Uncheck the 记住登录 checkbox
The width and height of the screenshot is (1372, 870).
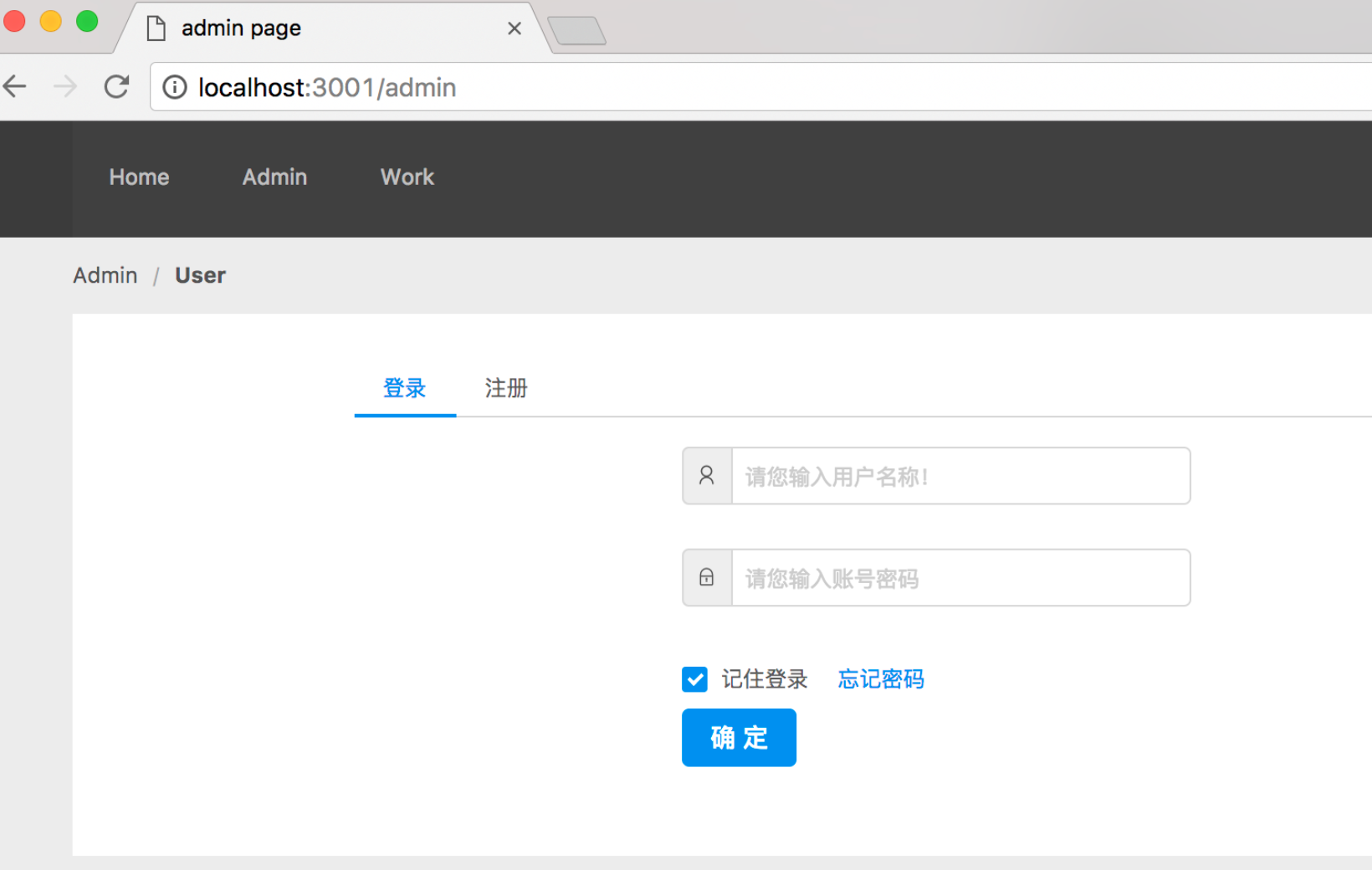694,679
